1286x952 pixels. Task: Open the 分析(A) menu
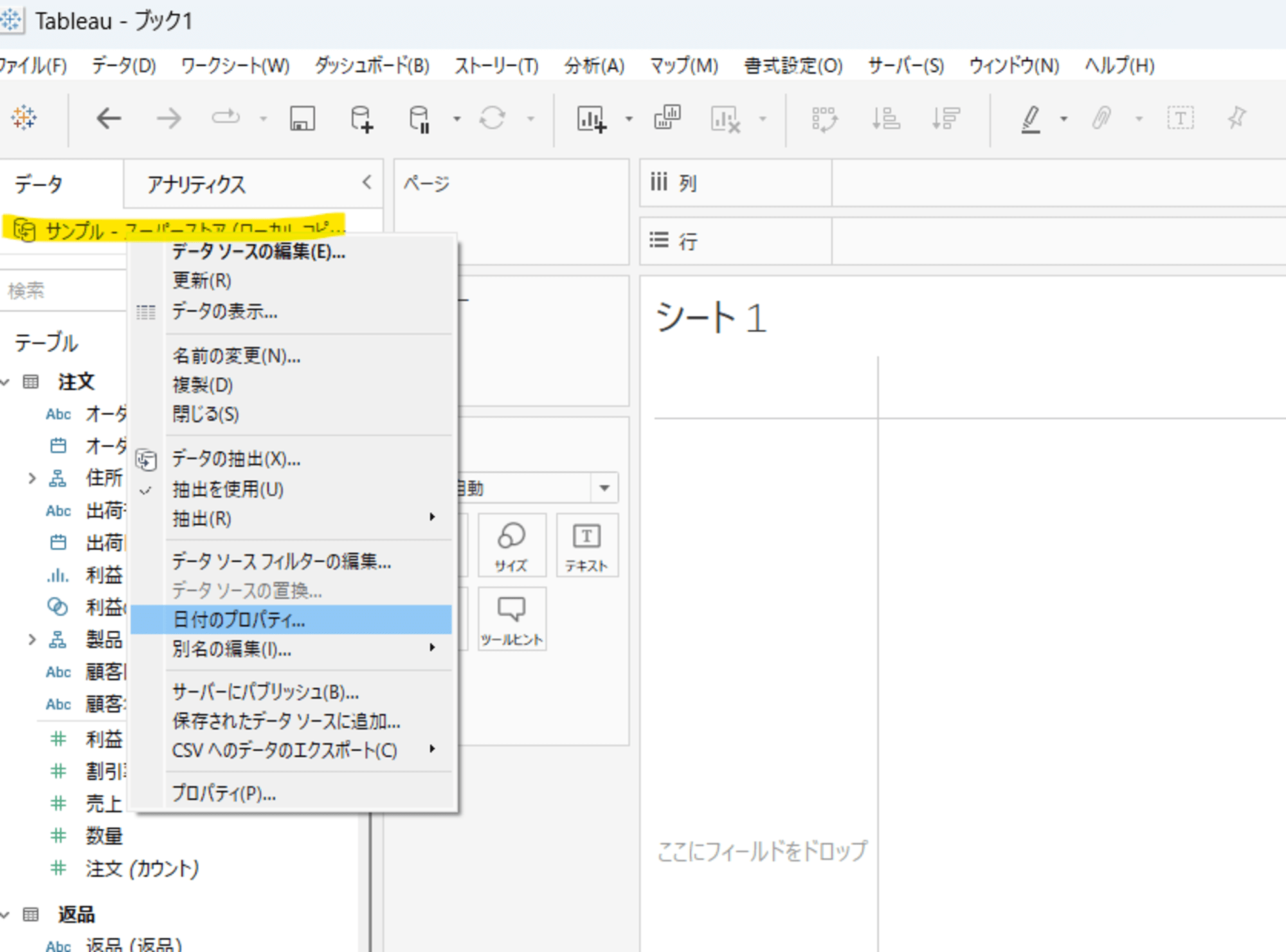(x=595, y=66)
